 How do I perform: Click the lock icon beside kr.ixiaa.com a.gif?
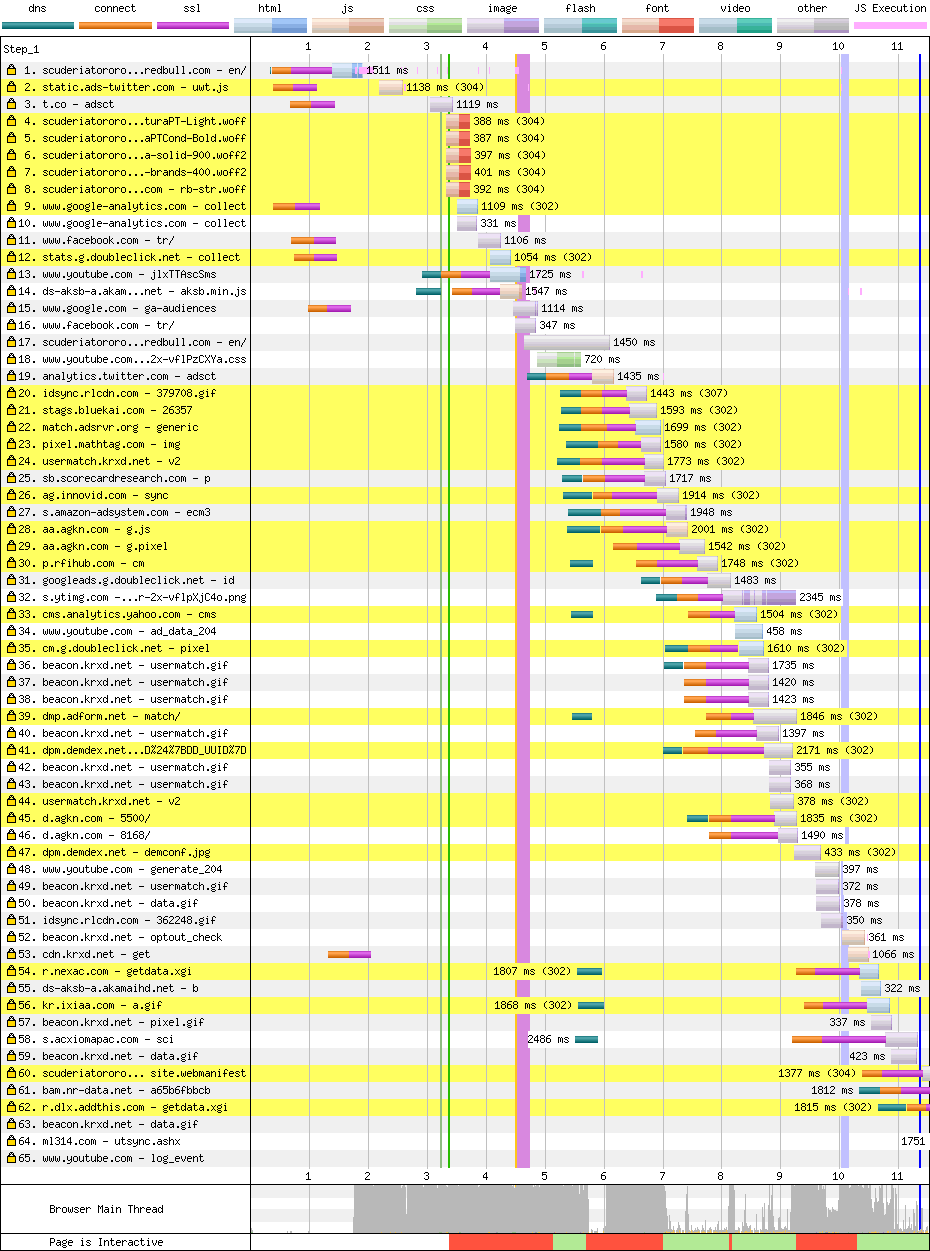point(12,1005)
